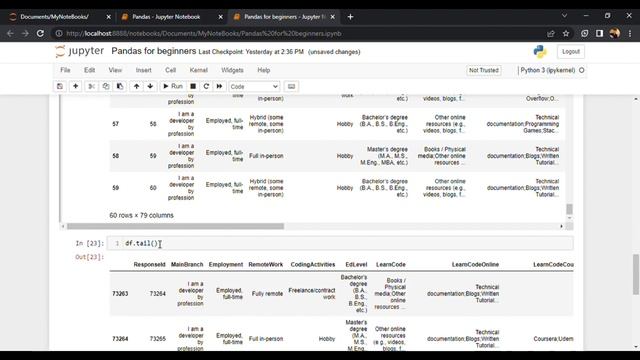Image resolution: width=640 pixels, height=360 pixels.
Task: Click Freelance/contract work cell
Action: point(312,293)
